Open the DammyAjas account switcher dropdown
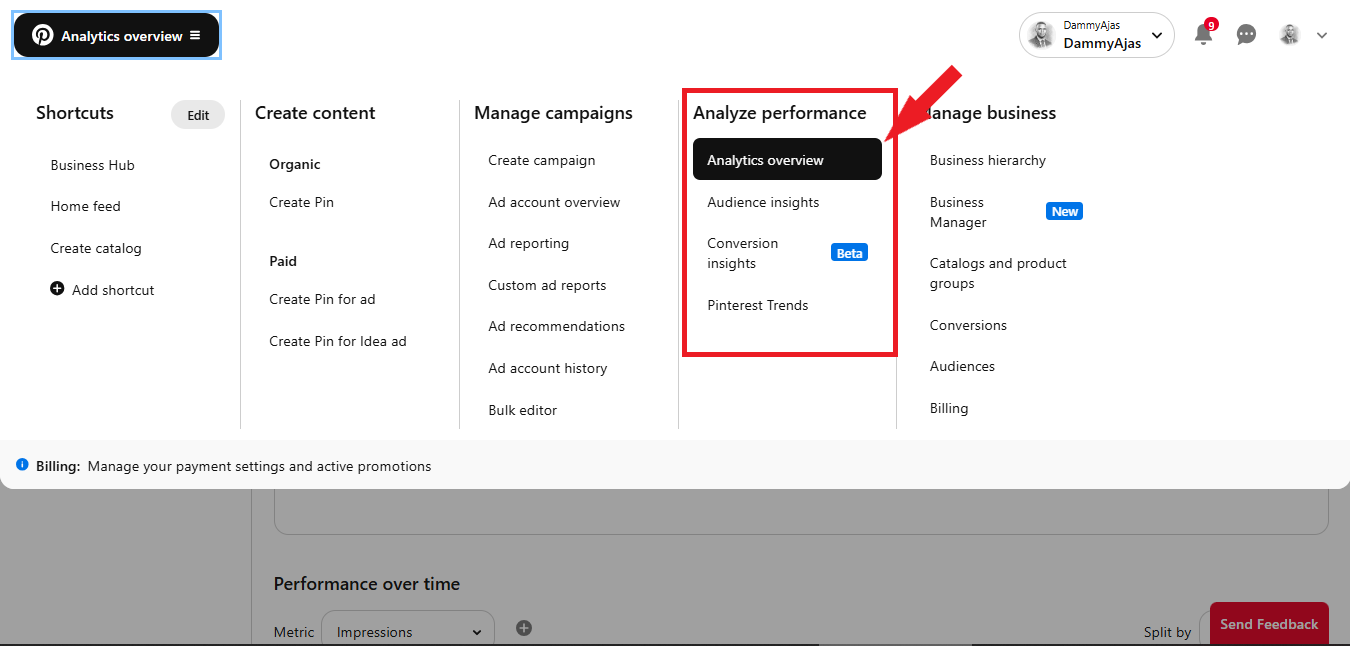1350x646 pixels. (x=1097, y=35)
